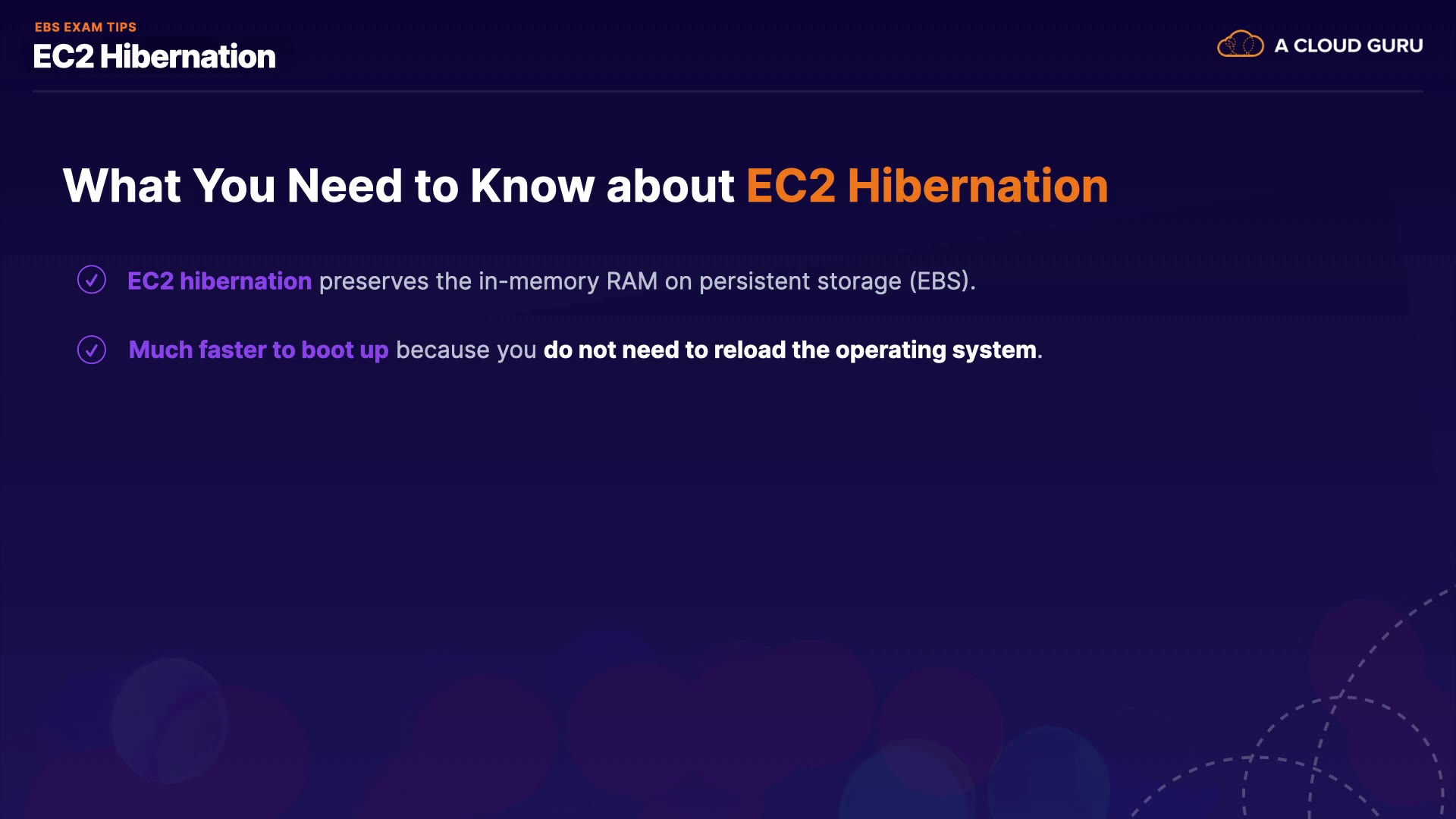Click the orange "EC2 Hibernation" heading text
This screenshot has width=1456, height=819.
pos(927,186)
